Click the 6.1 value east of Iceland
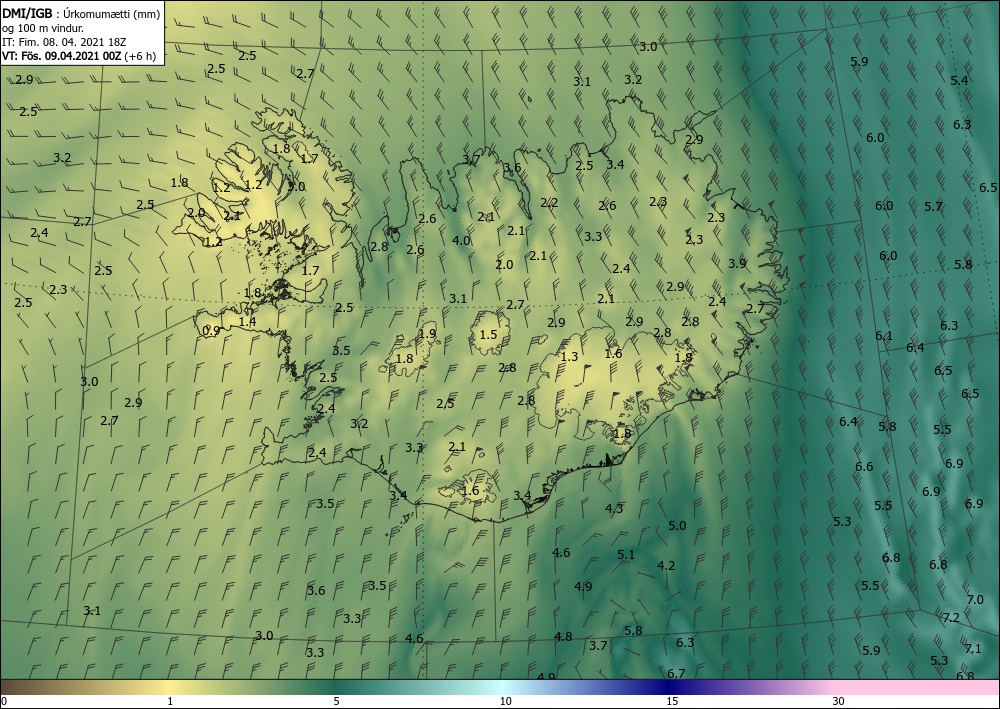1000x709 pixels. [884, 336]
